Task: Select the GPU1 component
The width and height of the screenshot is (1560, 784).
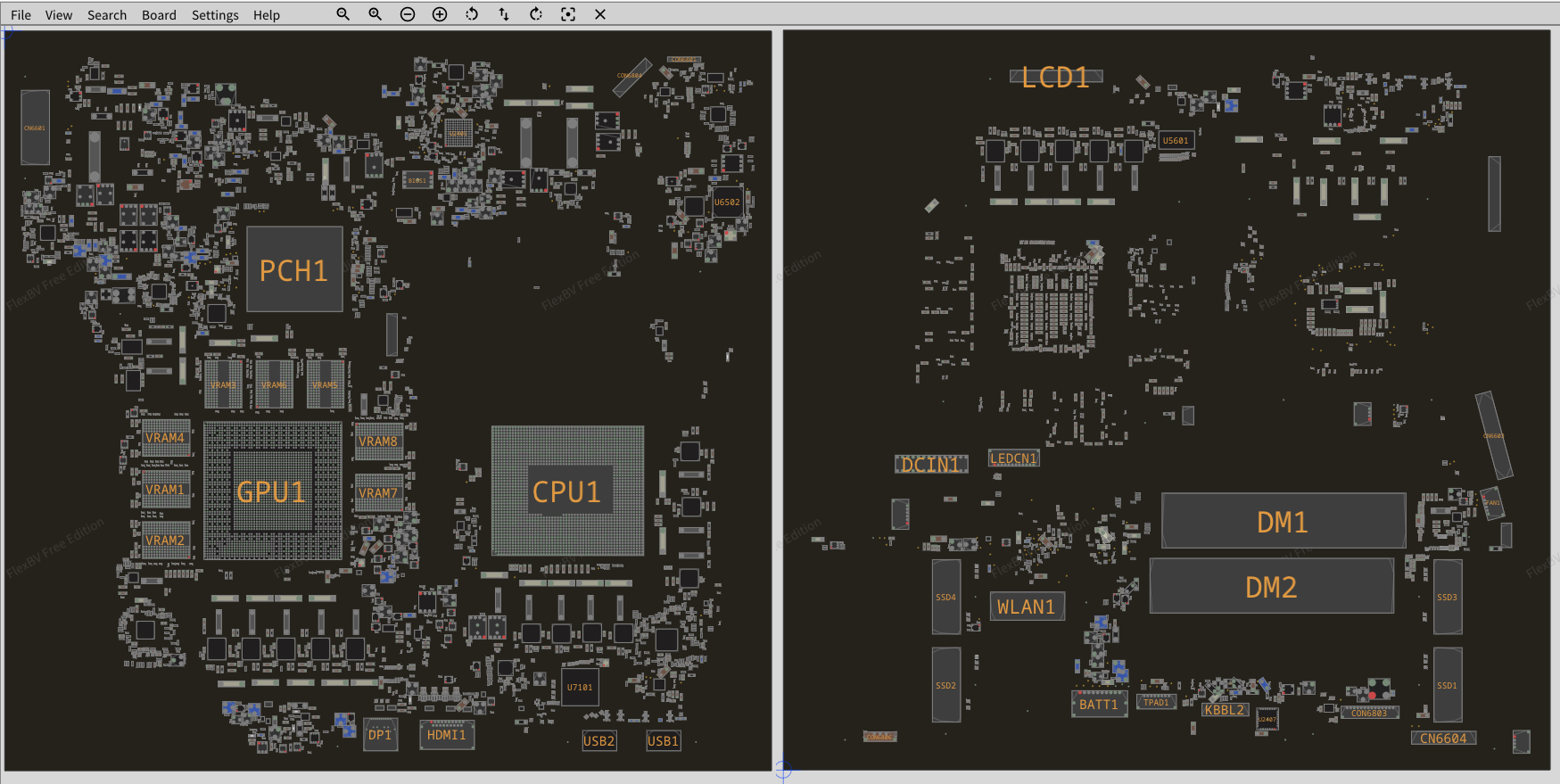Action: click(272, 491)
